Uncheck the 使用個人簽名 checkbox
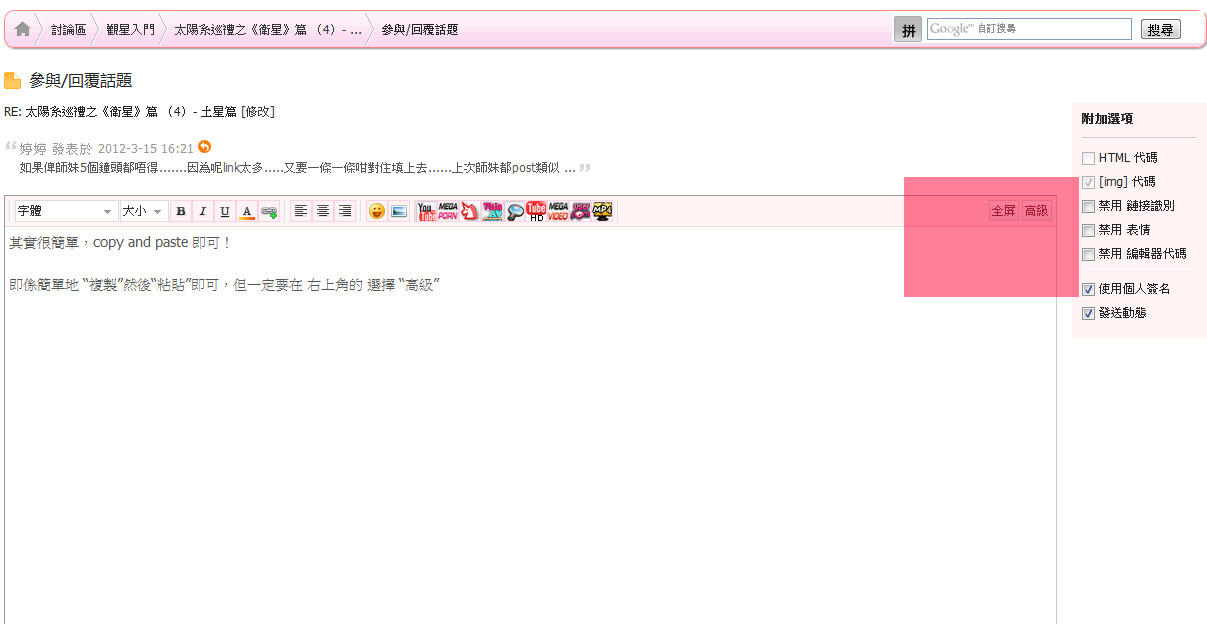The height and width of the screenshot is (624, 1207). click(x=1087, y=289)
